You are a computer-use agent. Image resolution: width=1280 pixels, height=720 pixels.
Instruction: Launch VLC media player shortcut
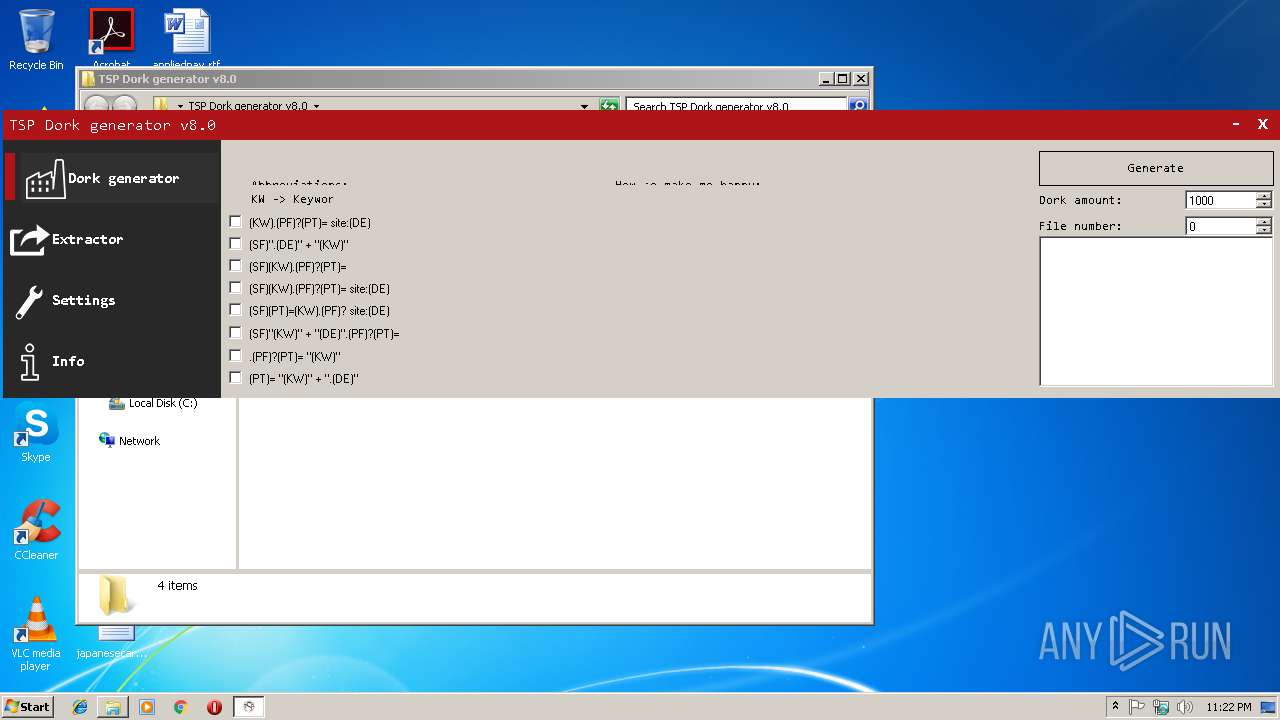coord(36,634)
